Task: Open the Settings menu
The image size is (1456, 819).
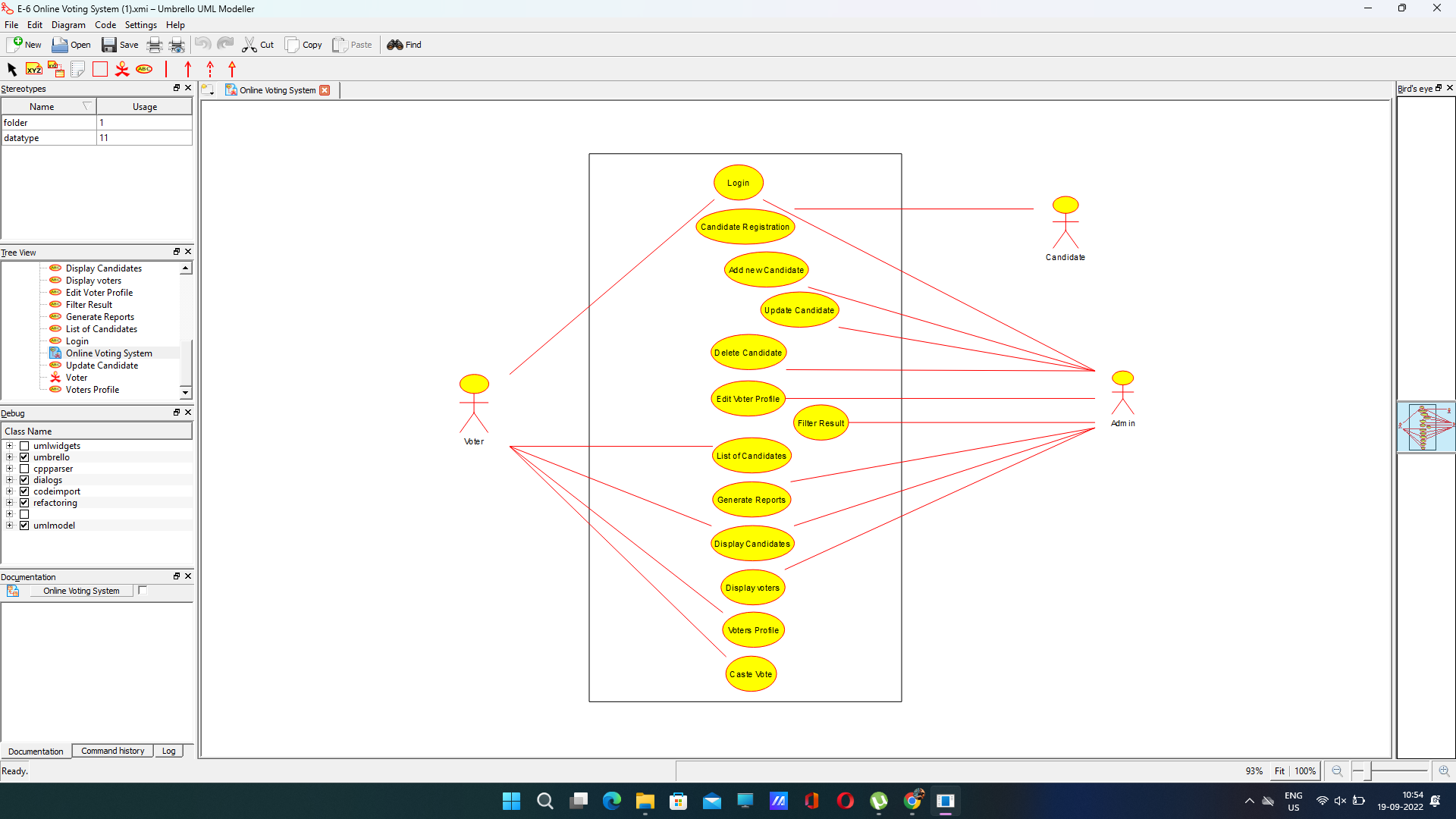Action: click(x=140, y=24)
